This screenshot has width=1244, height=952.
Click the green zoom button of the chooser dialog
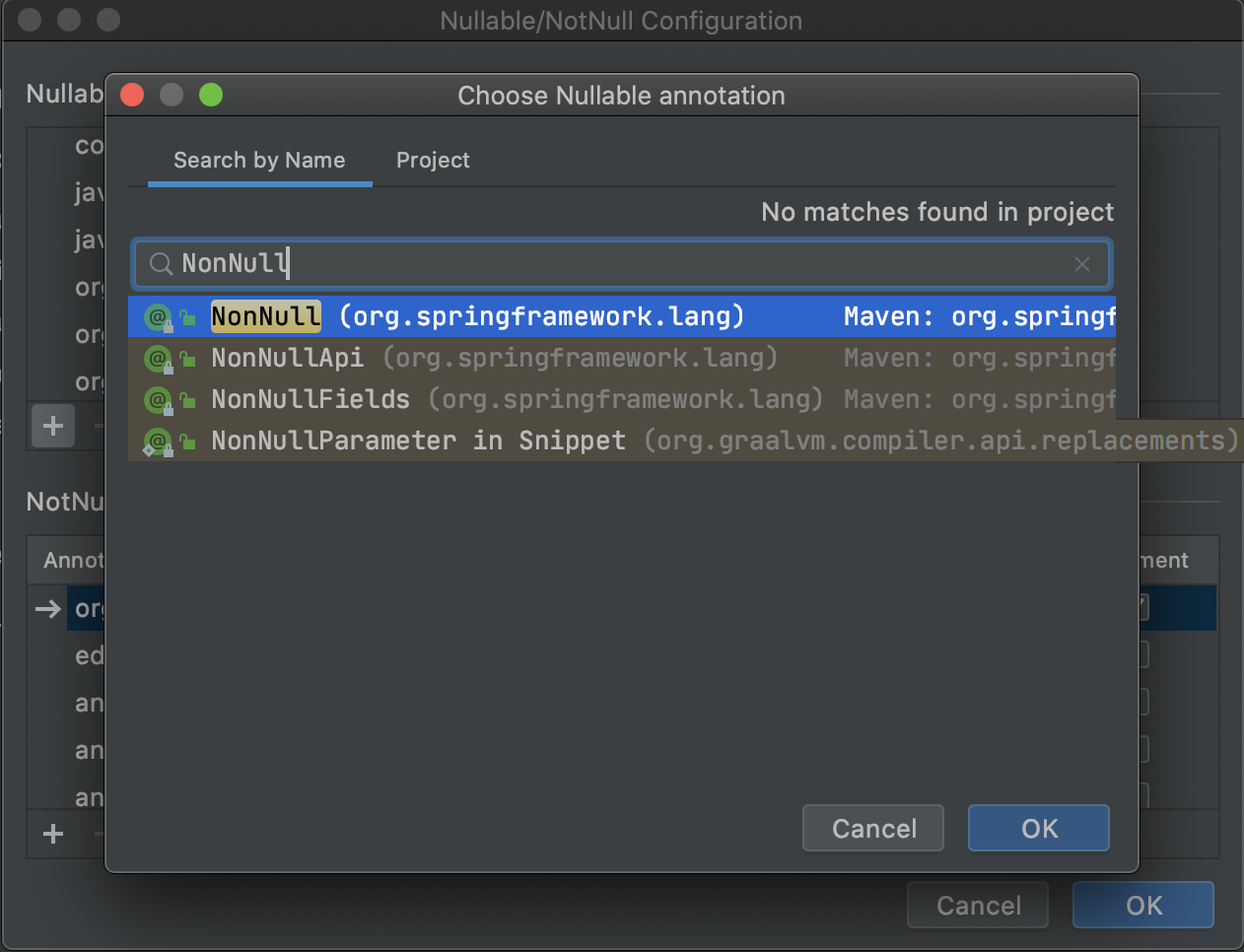[211, 95]
